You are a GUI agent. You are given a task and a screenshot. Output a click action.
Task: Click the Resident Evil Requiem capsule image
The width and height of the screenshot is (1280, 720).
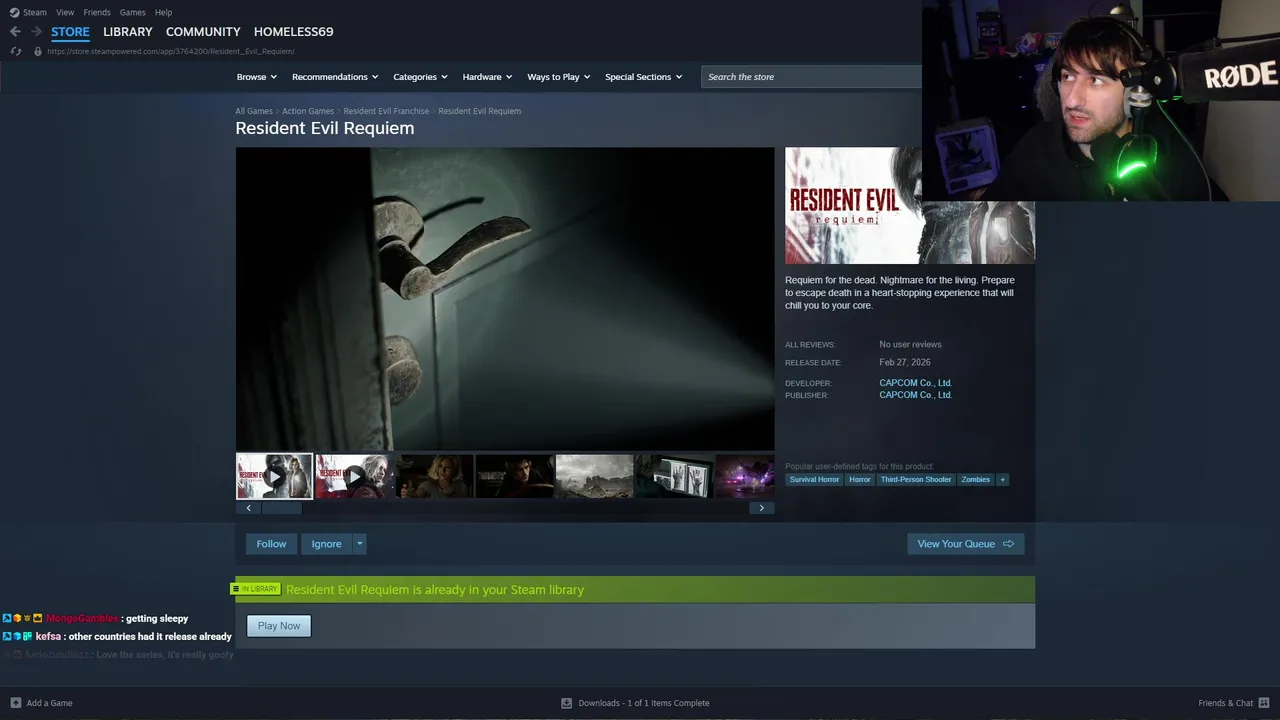(x=910, y=206)
